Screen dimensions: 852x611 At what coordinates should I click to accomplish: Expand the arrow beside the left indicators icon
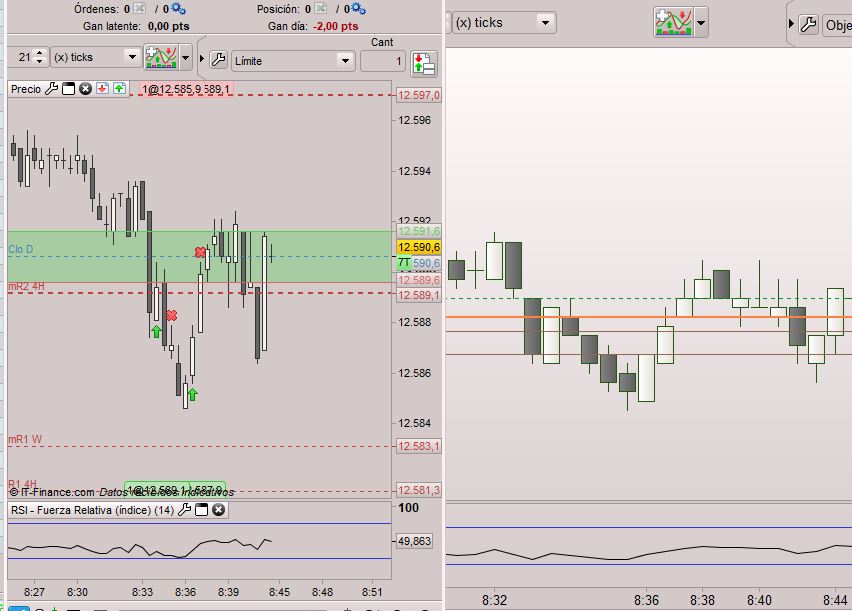click(185, 57)
